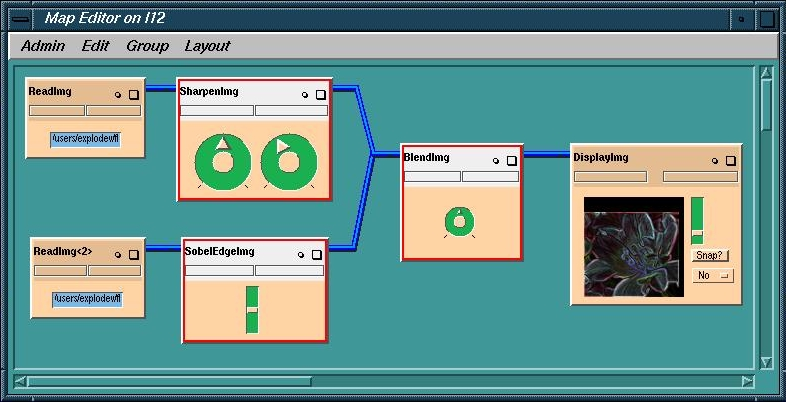Click the maximize square on the SobelEdgeImg module
The width and height of the screenshot is (786, 402).
coord(317,254)
